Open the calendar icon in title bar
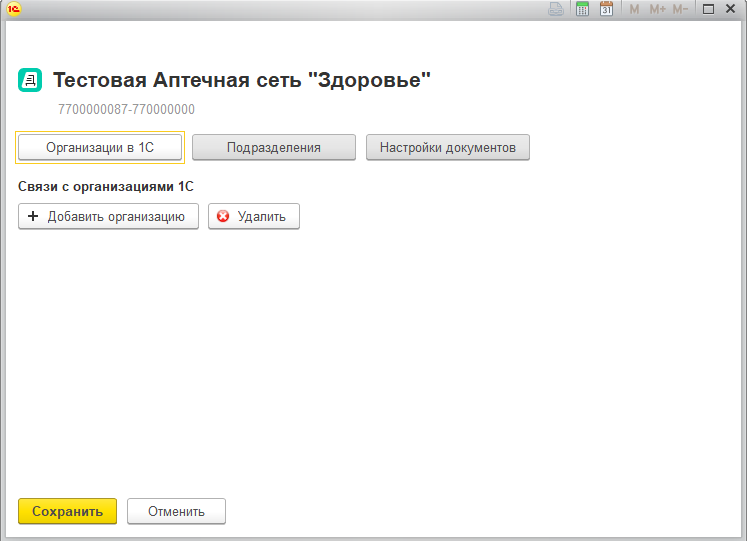The width and height of the screenshot is (747, 541). [x=606, y=9]
